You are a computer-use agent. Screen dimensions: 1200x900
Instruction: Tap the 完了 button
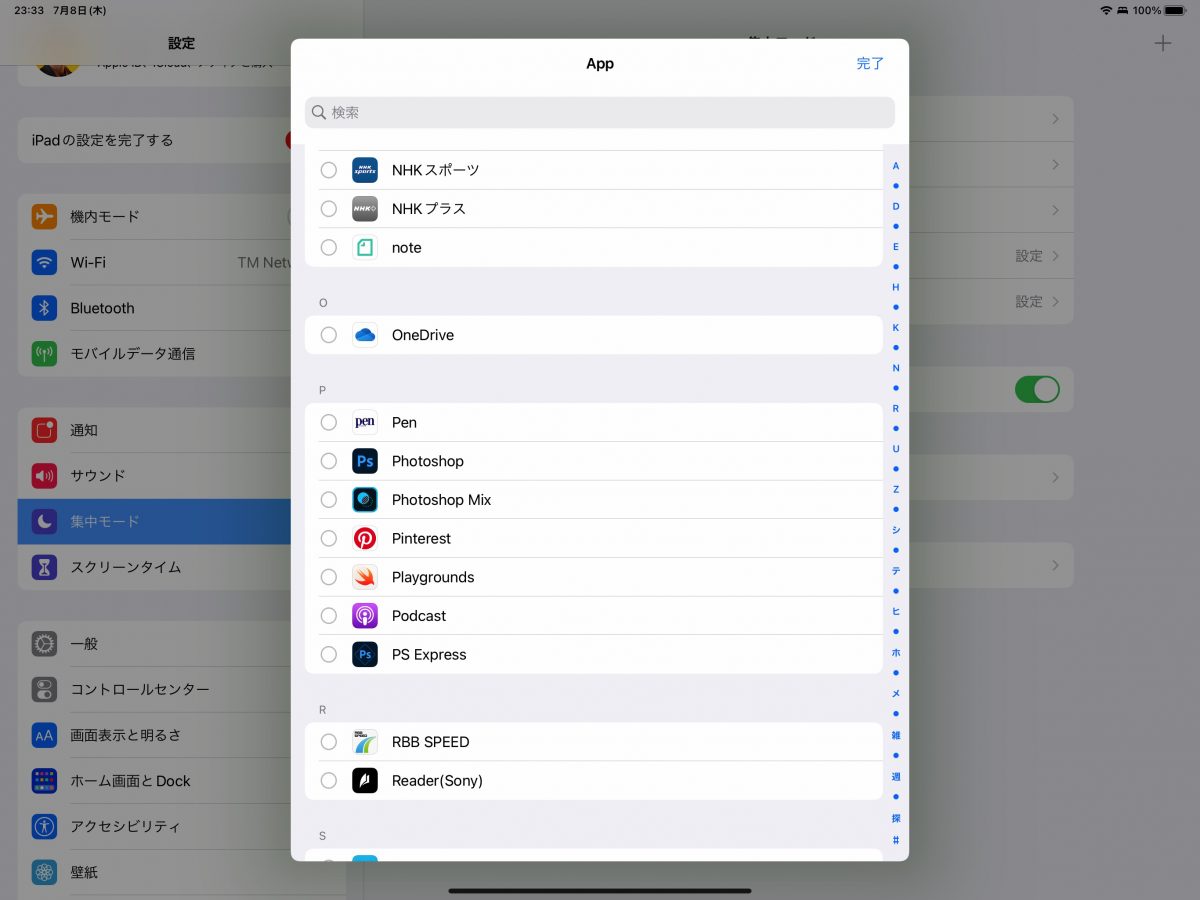click(x=870, y=64)
